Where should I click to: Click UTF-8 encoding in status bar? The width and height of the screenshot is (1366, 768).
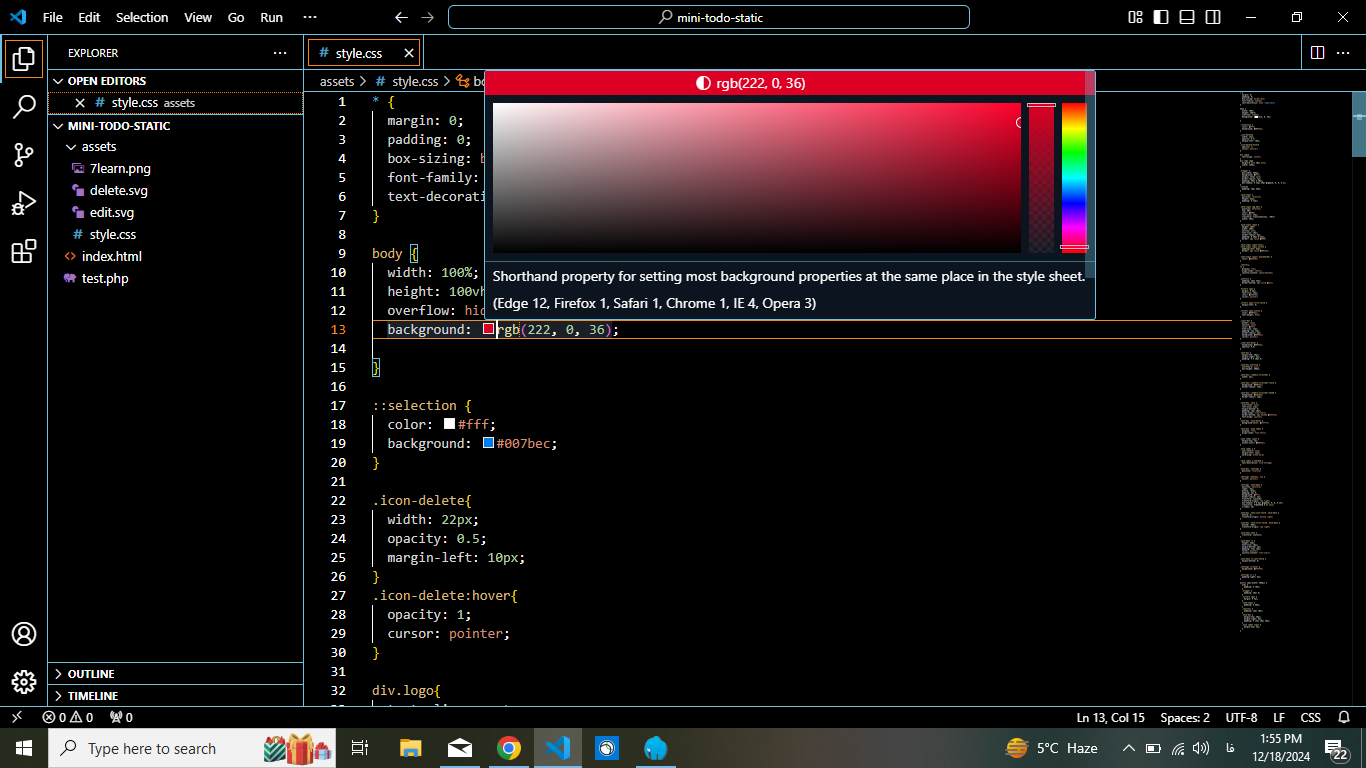(x=1241, y=717)
